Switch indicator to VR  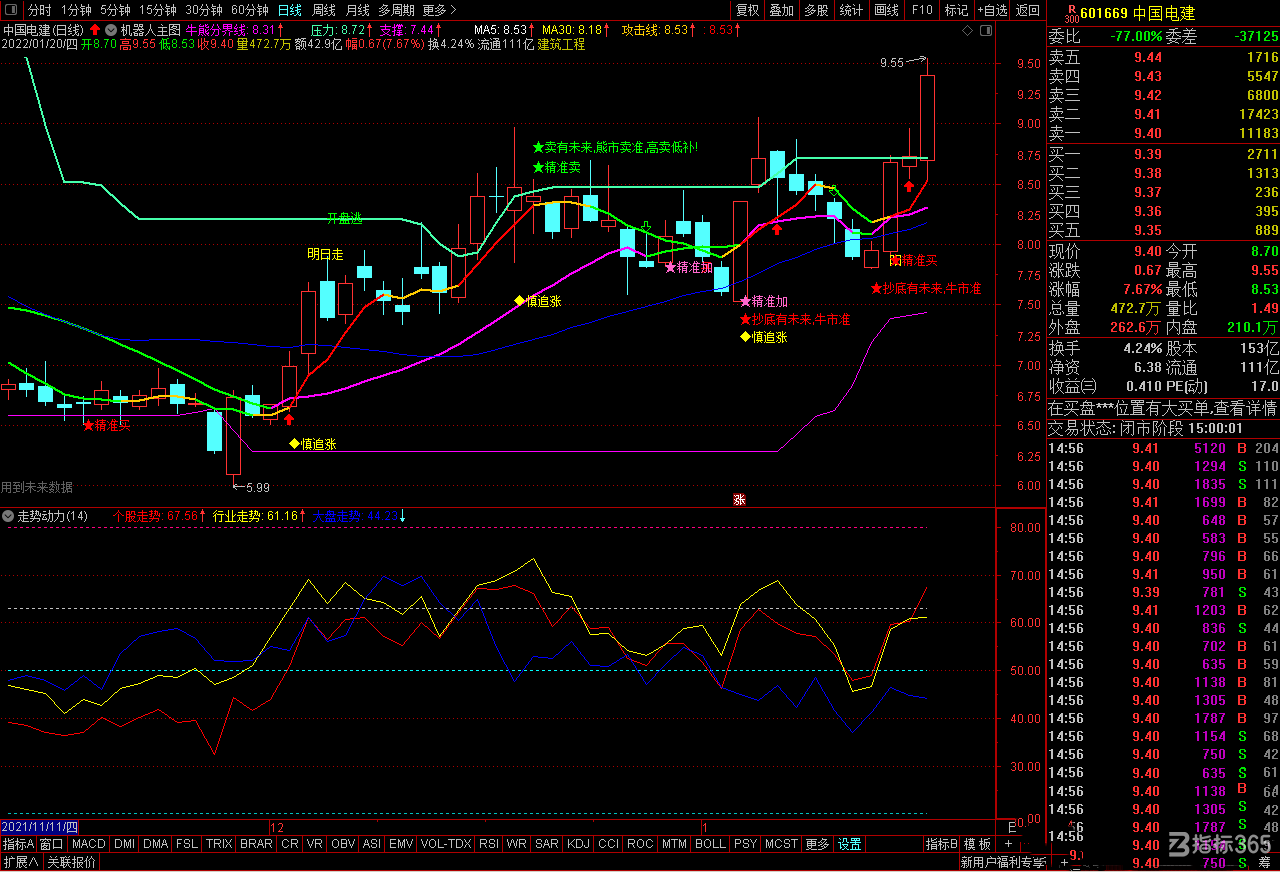pyautogui.click(x=315, y=844)
